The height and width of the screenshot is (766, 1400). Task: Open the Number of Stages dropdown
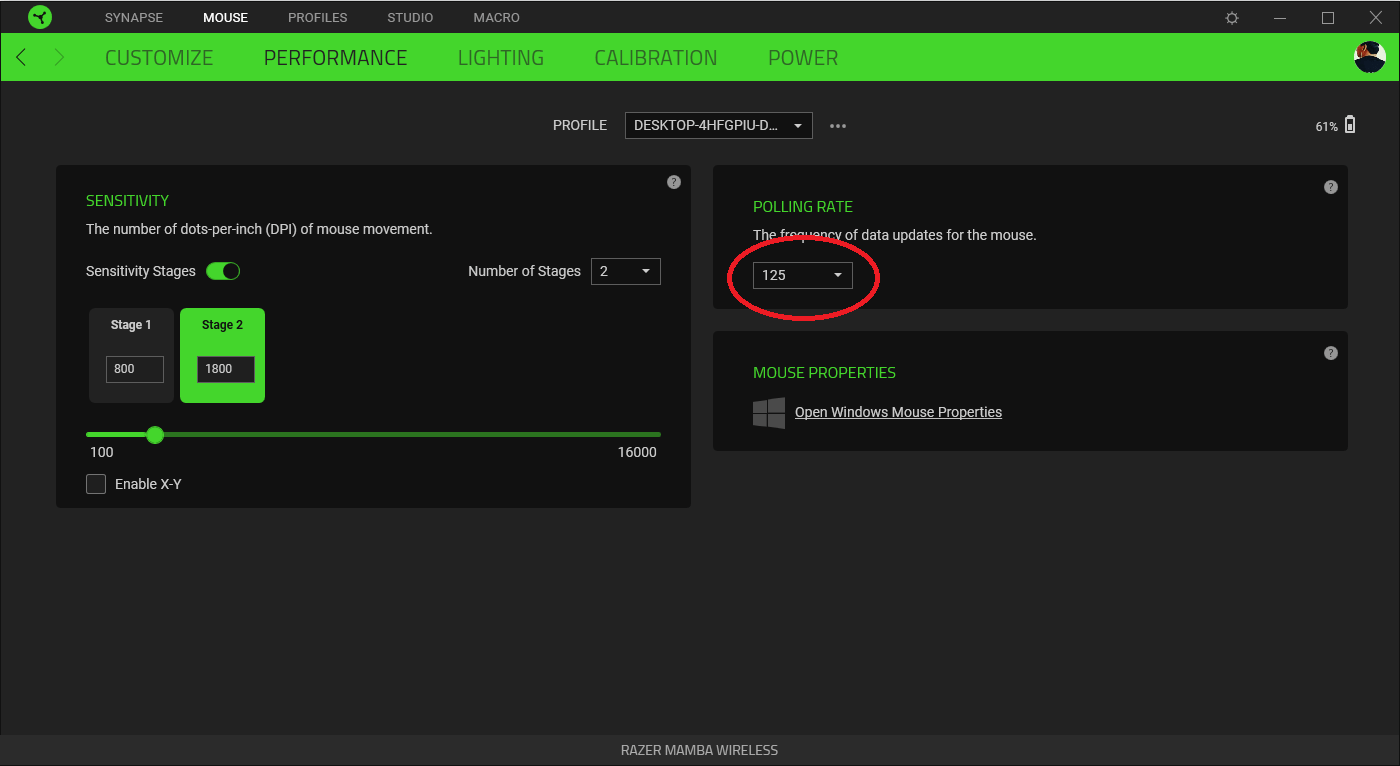coord(625,270)
